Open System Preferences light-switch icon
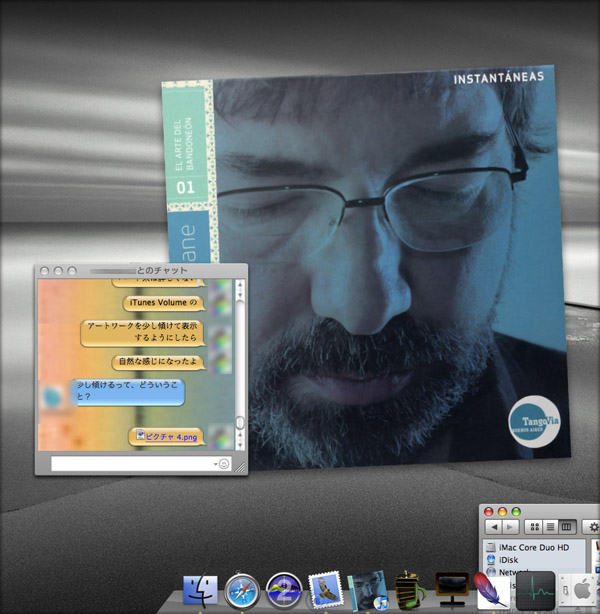The height and width of the screenshot is (614, 600). [579, 591]
